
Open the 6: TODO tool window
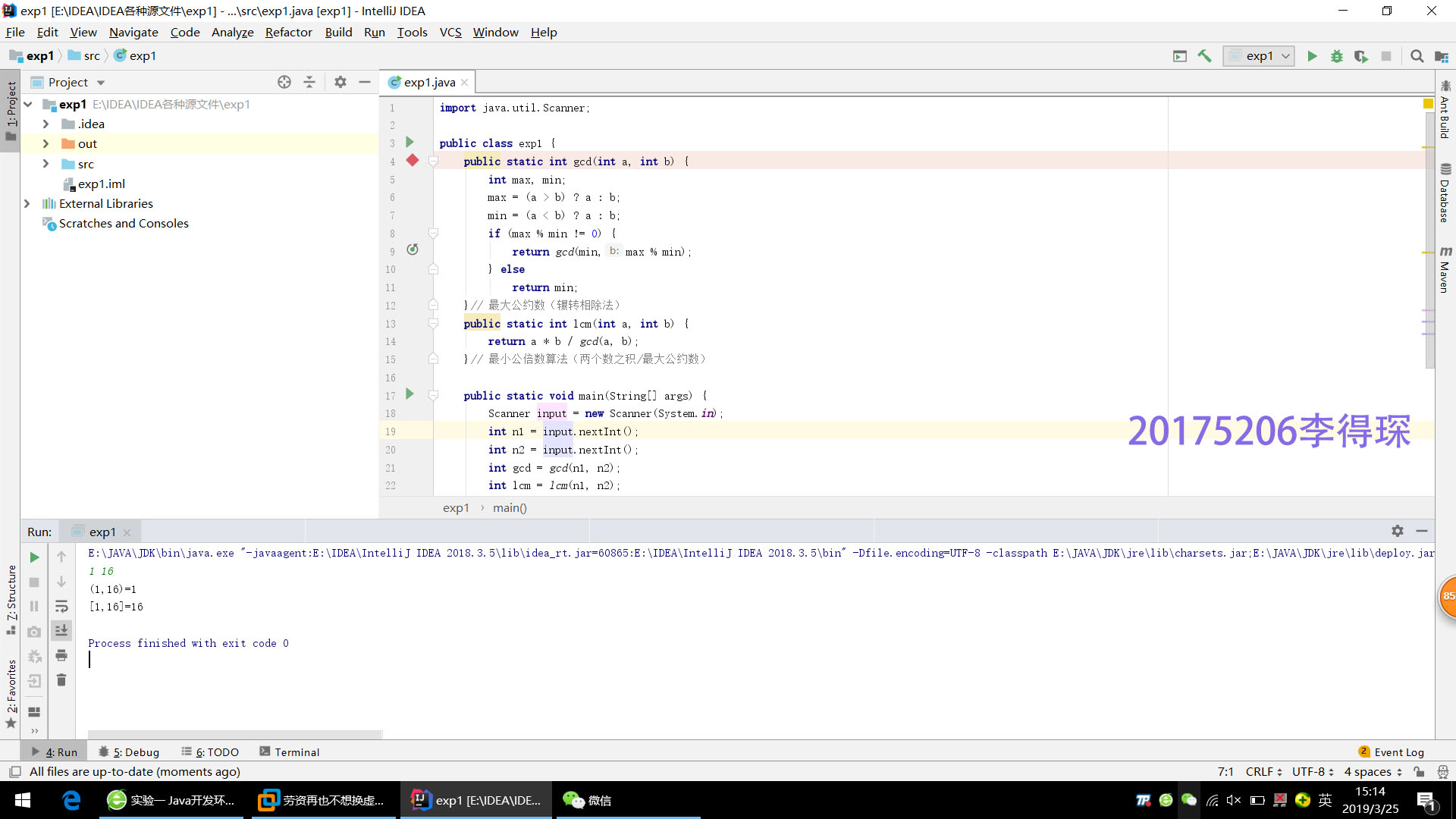(x=210, y=752)
